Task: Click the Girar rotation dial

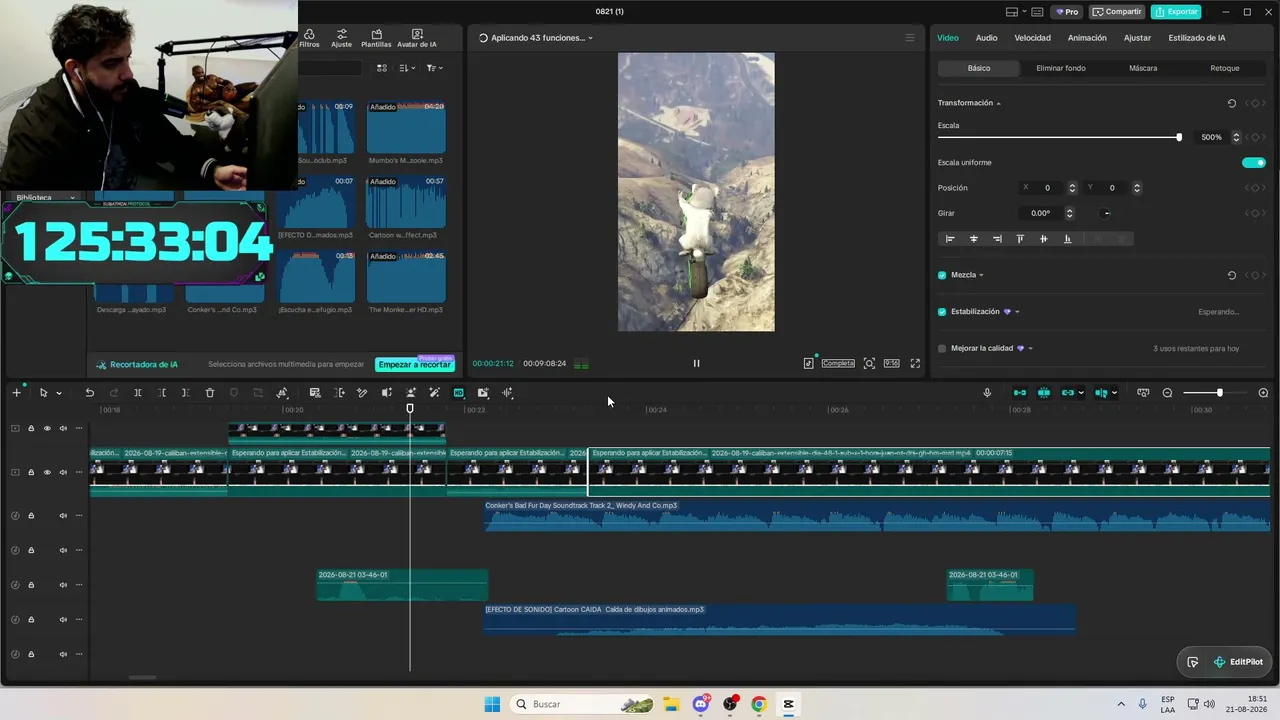Action: click(1106, 213)
